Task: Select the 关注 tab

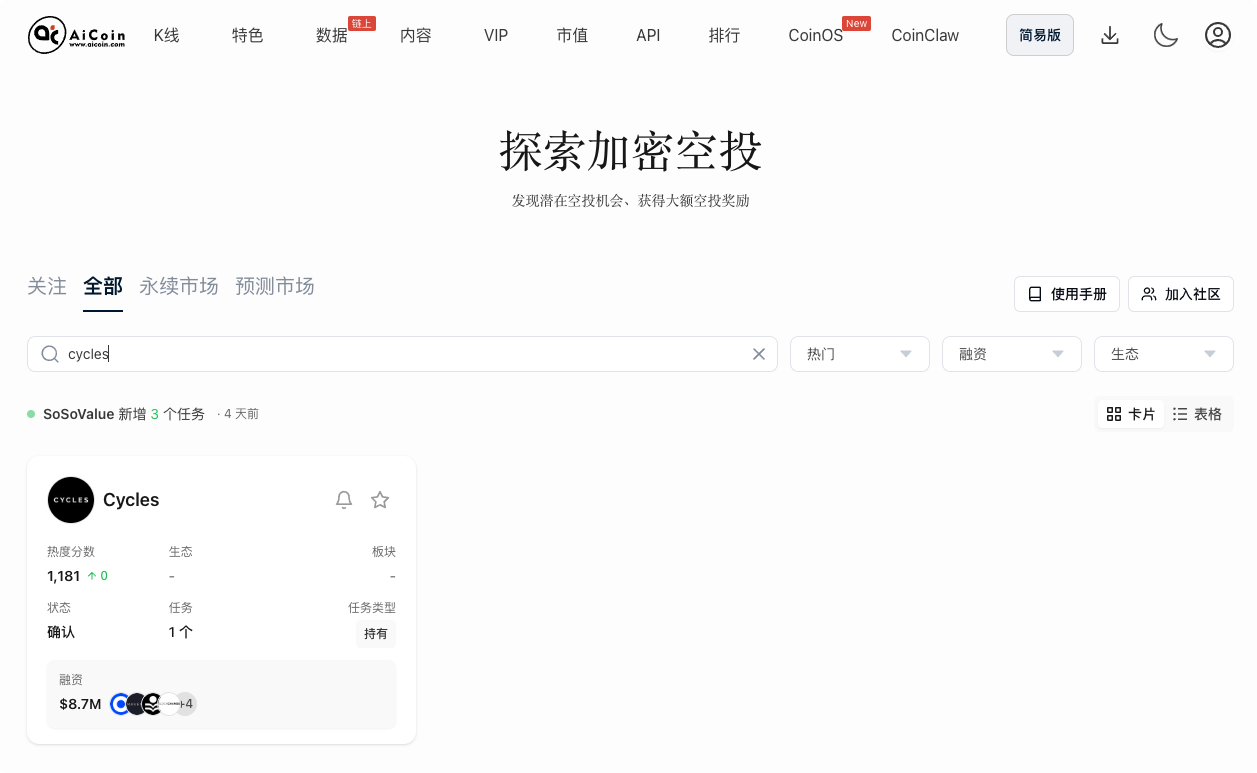Action: point(47,286)
